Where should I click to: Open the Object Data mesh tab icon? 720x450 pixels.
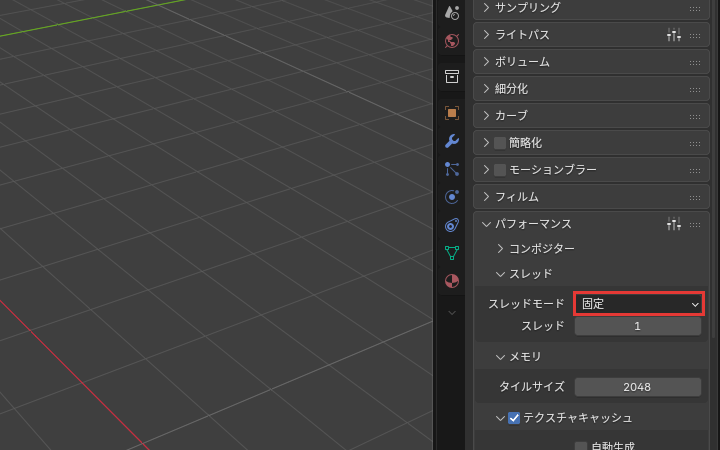click(x=452, y=253)
